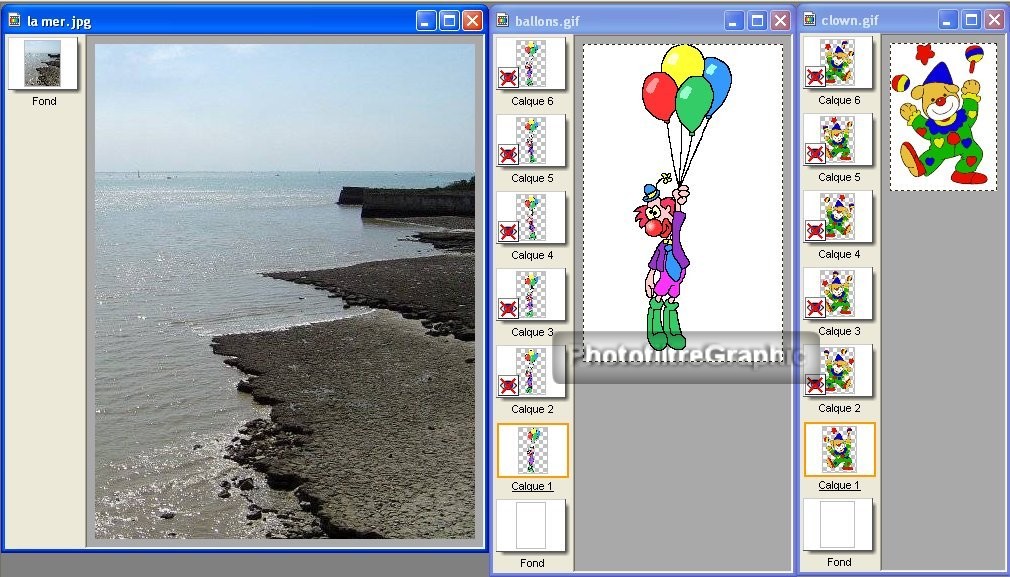The width and height of the screenshot is (1010, 577).
Task: Close the clown.gif window
Action: click(x=994, y=20)
